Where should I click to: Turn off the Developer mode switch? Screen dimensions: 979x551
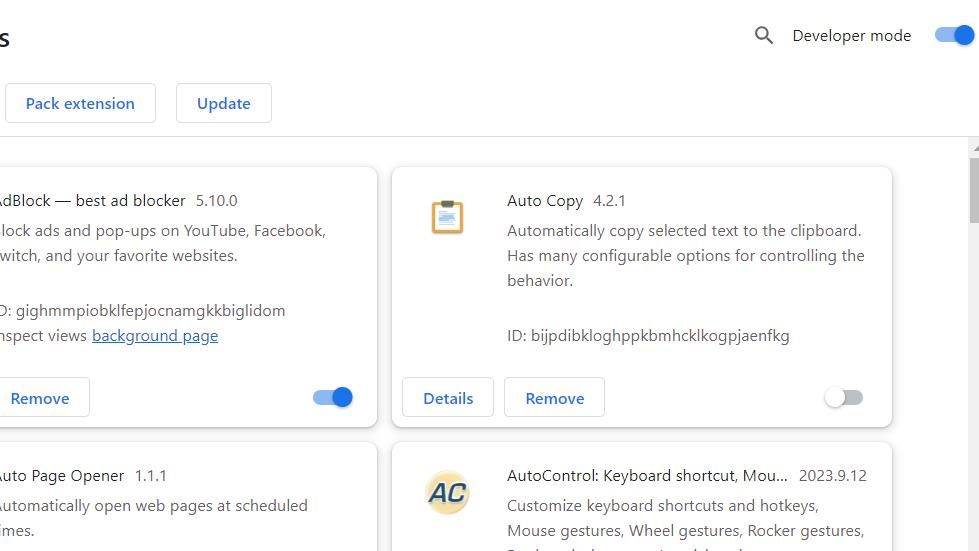coord(954,35)
